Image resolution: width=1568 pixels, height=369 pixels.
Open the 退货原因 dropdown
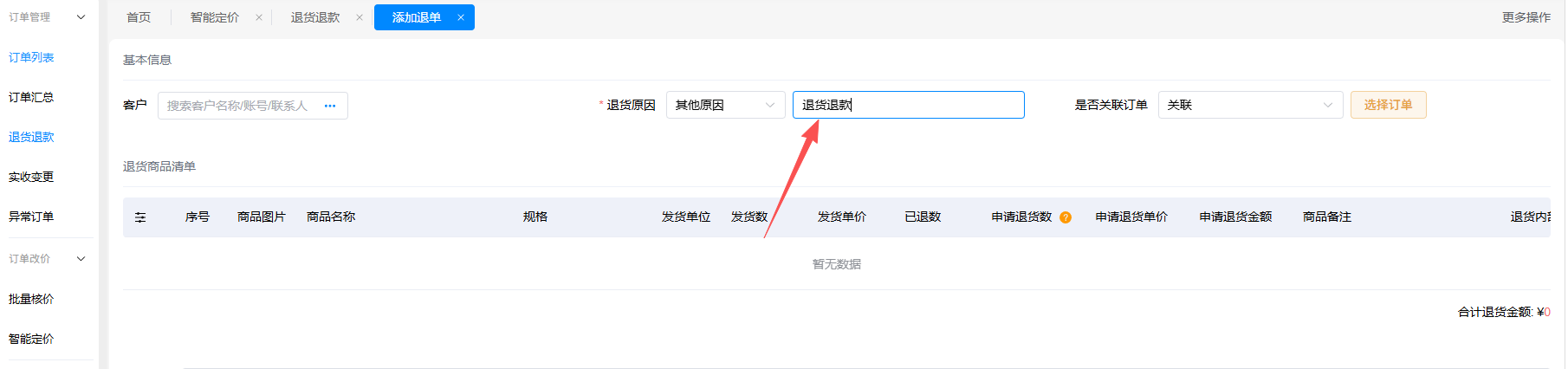point(725,105)
